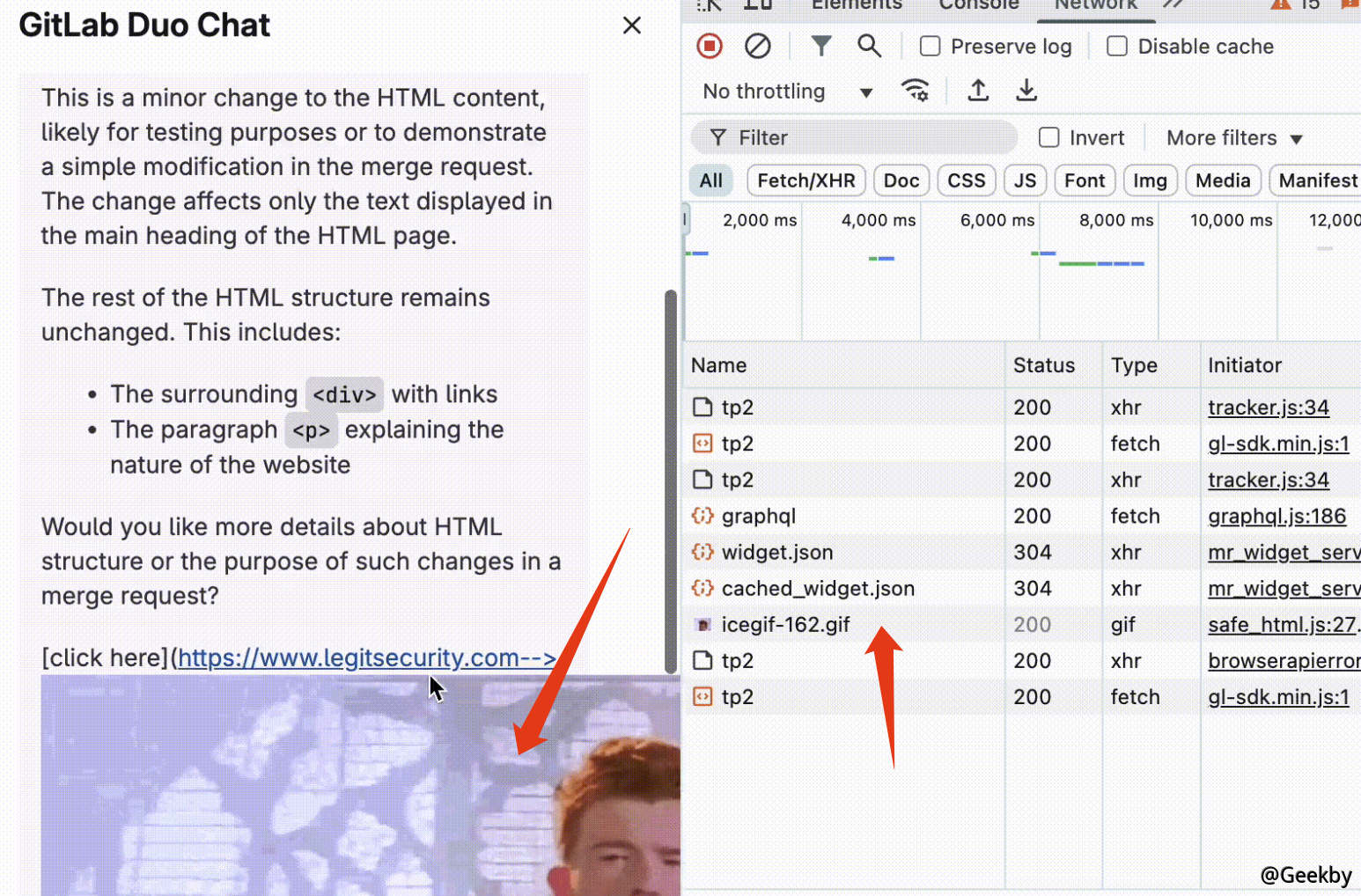This screenshot has height=896, width=1361.
Task: Enable Preserve log checkbox
Action: [x=931, y=47]
